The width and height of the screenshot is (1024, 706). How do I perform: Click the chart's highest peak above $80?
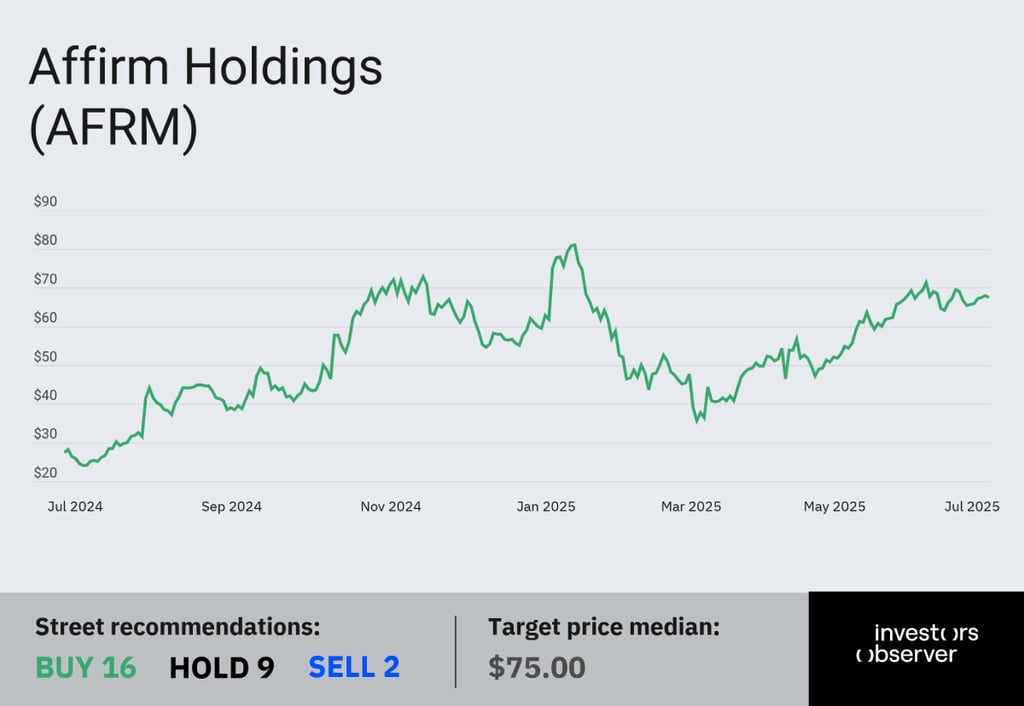(573, 246)
